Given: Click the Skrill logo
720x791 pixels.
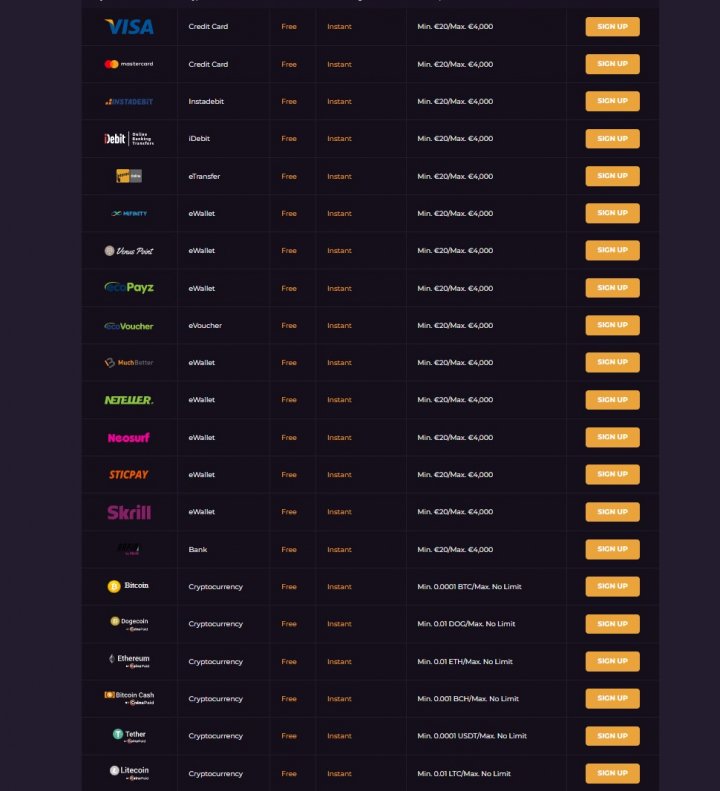Looking at the screenshot, I should [129, 513].
